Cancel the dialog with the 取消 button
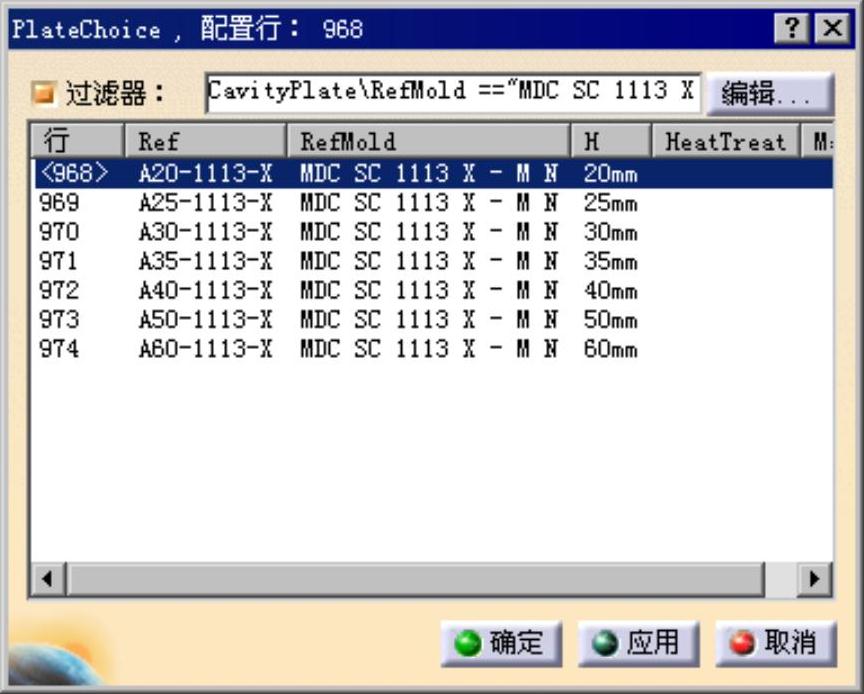864x694 pixels. [776, 643]
